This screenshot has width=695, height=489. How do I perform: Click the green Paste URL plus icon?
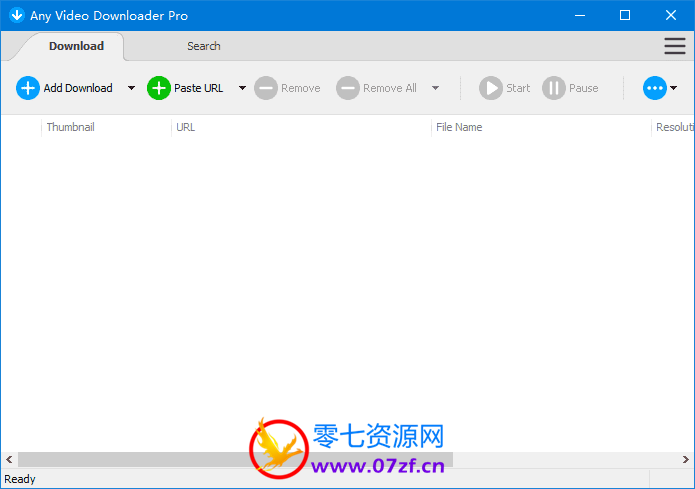[159, 88]
